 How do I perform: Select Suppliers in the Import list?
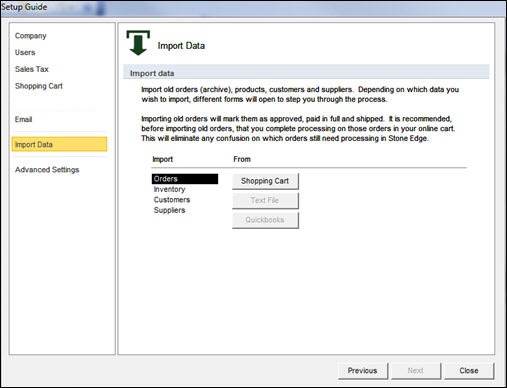[169, 210]
